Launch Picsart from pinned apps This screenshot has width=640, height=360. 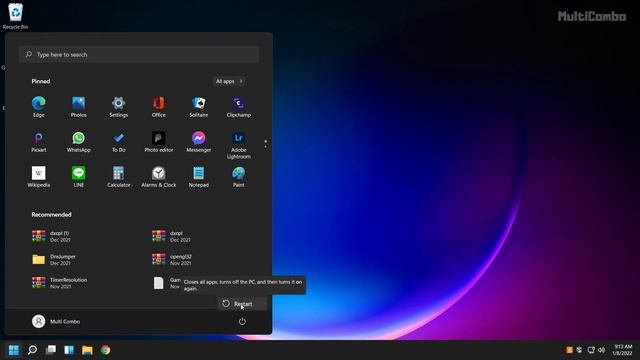tap(39, 142)
